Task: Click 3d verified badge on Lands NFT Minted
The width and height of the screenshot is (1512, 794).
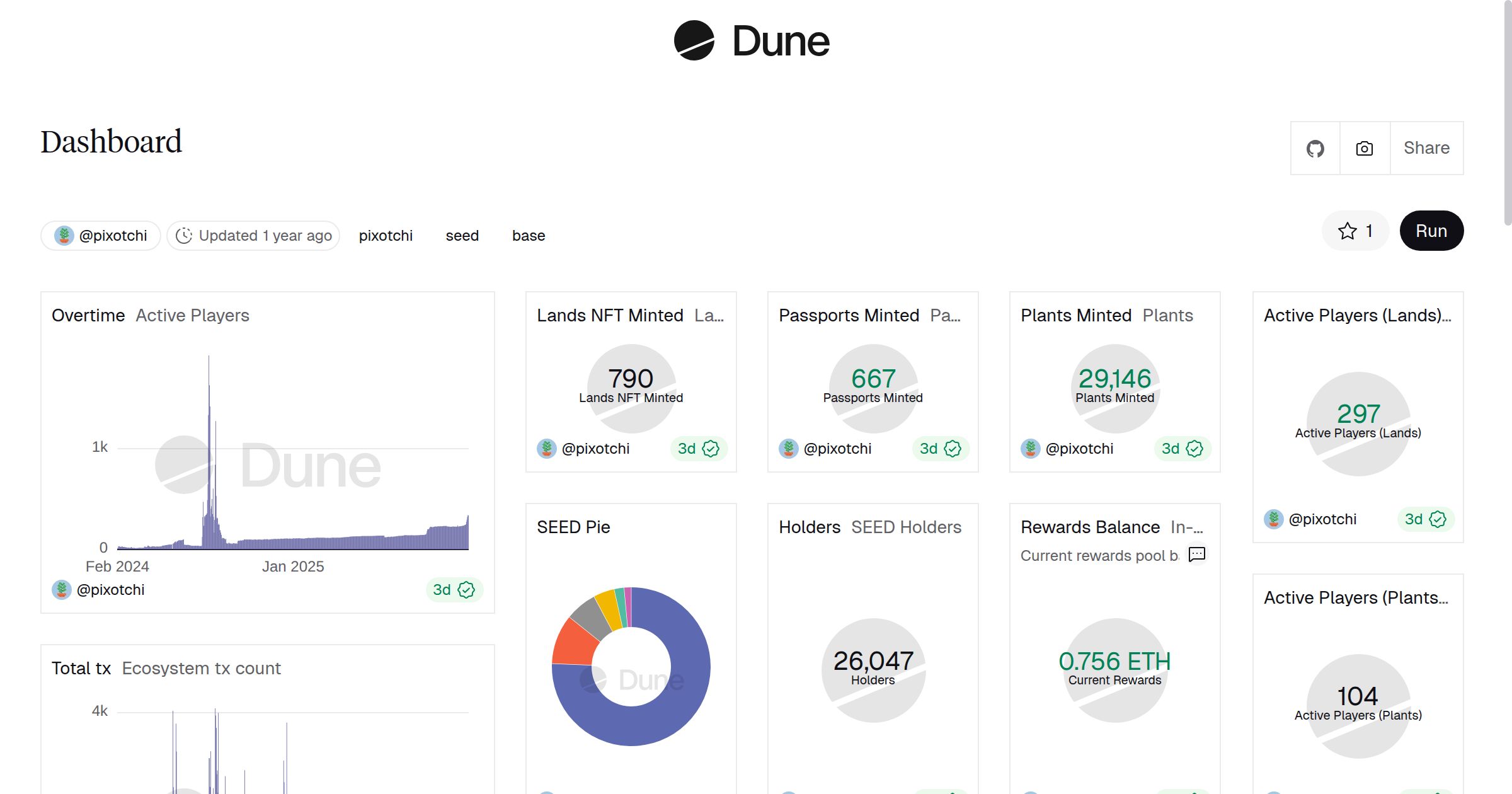Action: coord(698,449)
